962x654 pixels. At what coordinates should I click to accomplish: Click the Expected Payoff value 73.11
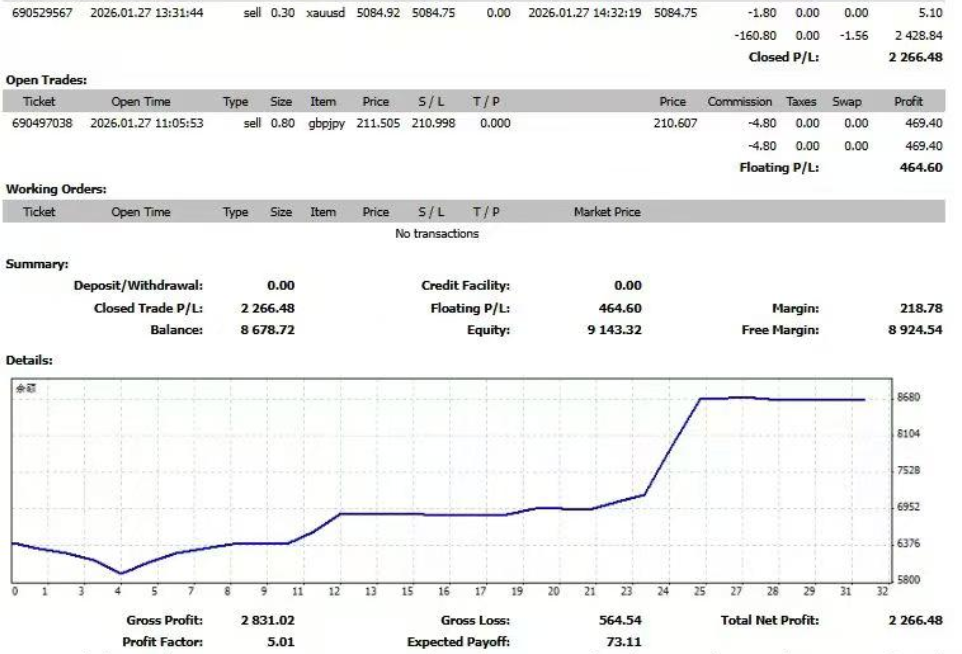click(x=624, y=642)
